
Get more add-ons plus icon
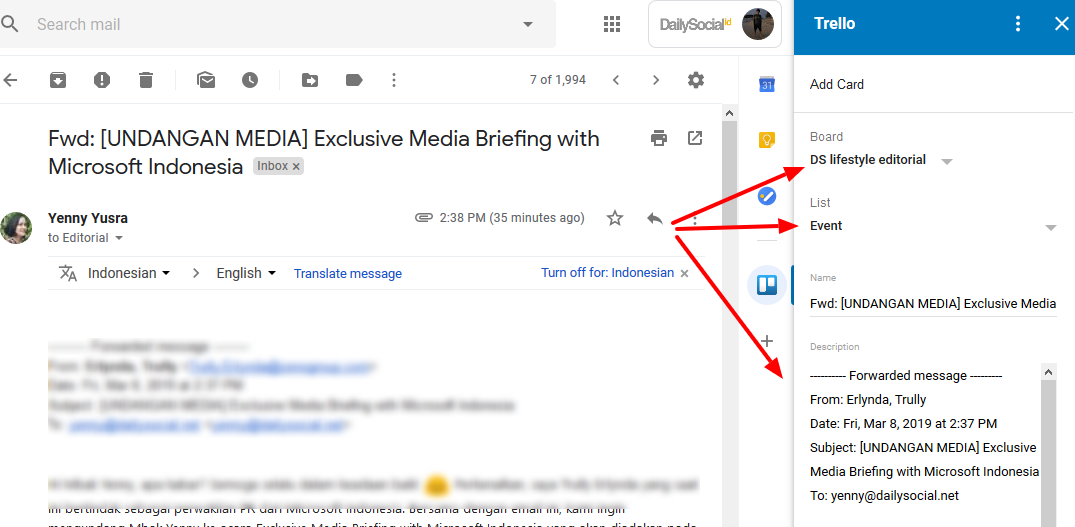(767, 341)
